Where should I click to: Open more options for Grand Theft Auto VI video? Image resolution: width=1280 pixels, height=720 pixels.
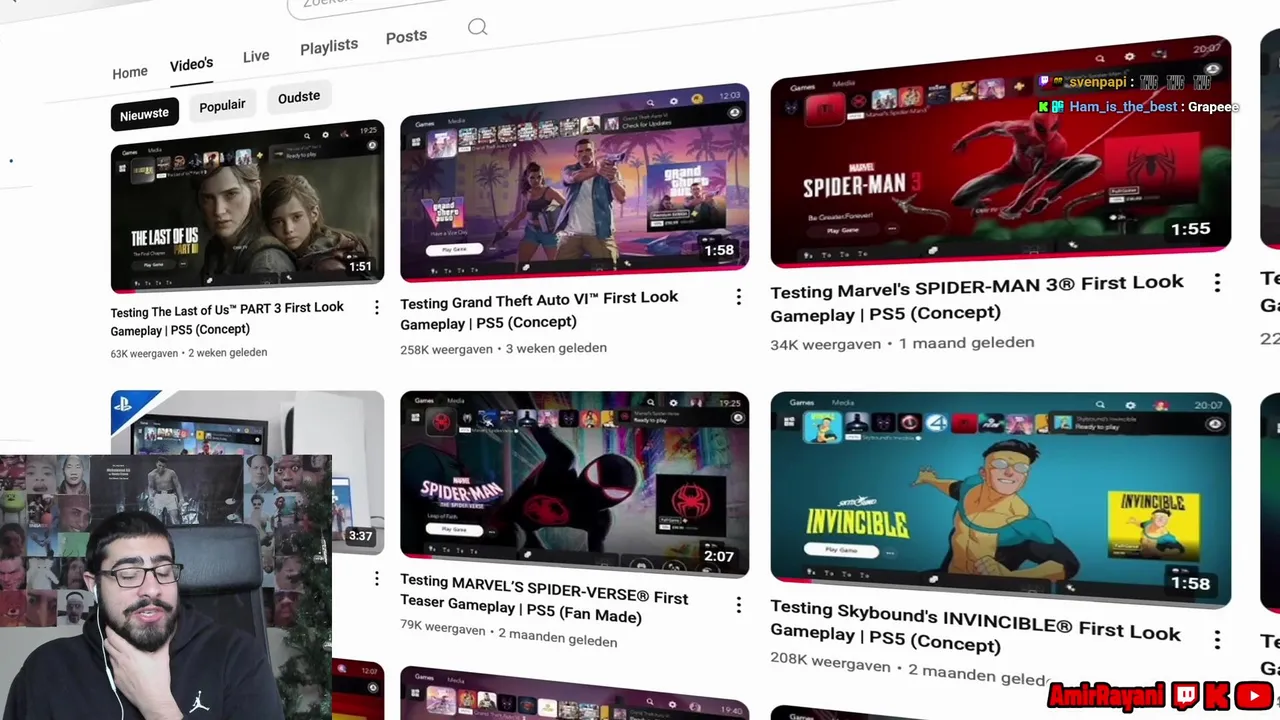click(738, 296)
